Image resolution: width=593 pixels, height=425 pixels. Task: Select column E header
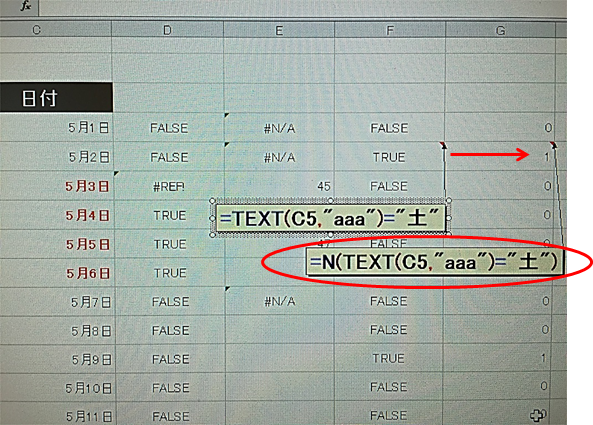[x=279, y=30]
